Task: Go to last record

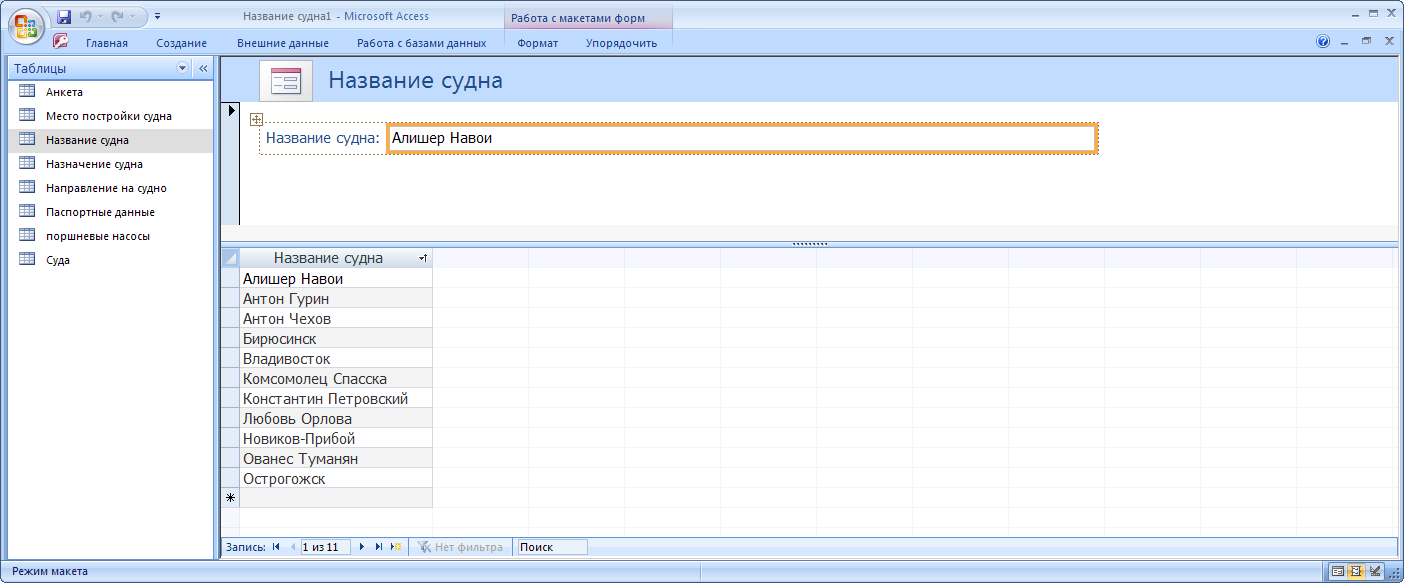Action: (379, 547)
